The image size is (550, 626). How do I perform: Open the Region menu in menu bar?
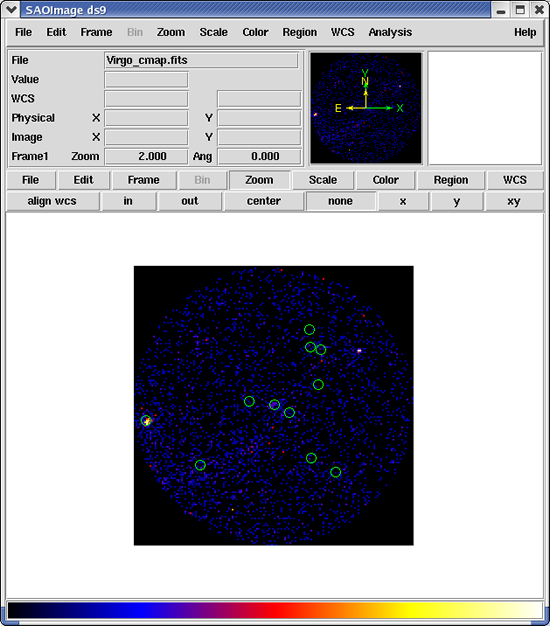[x=300, y=32]
